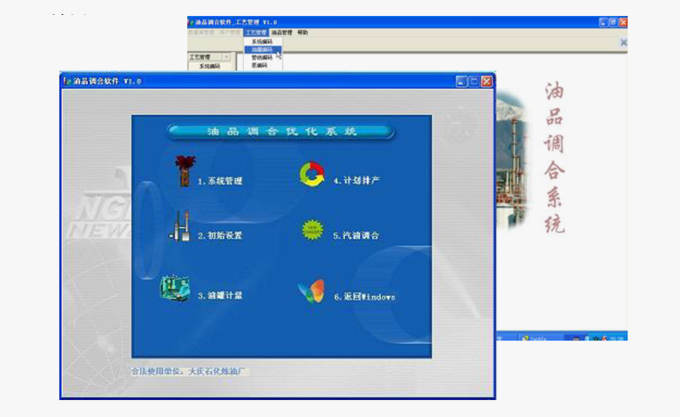Screen dimensions: 680x417
Task: Close the 油品调合软件 V1.0 front window
Action: 487,81
